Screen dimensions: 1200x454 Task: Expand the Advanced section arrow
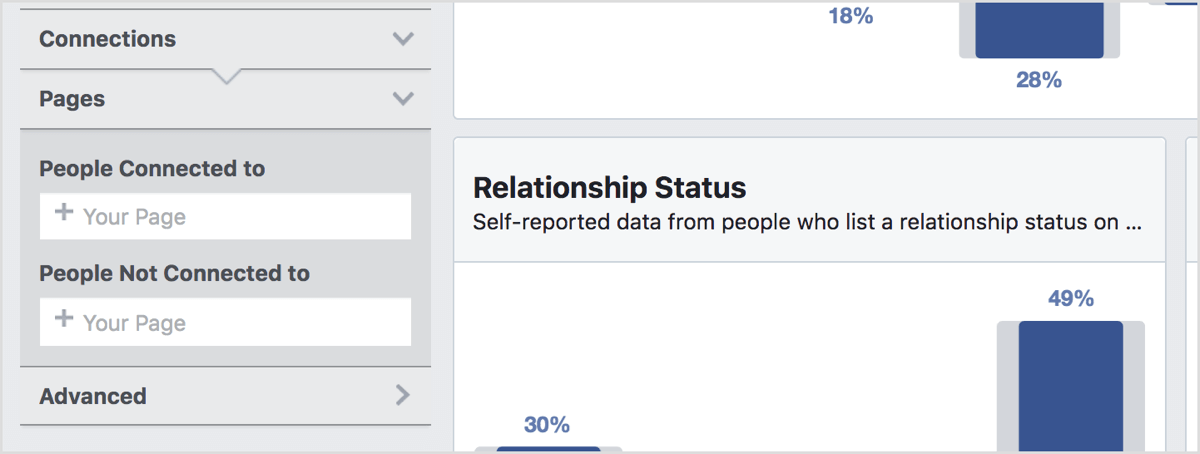(403, 395)
